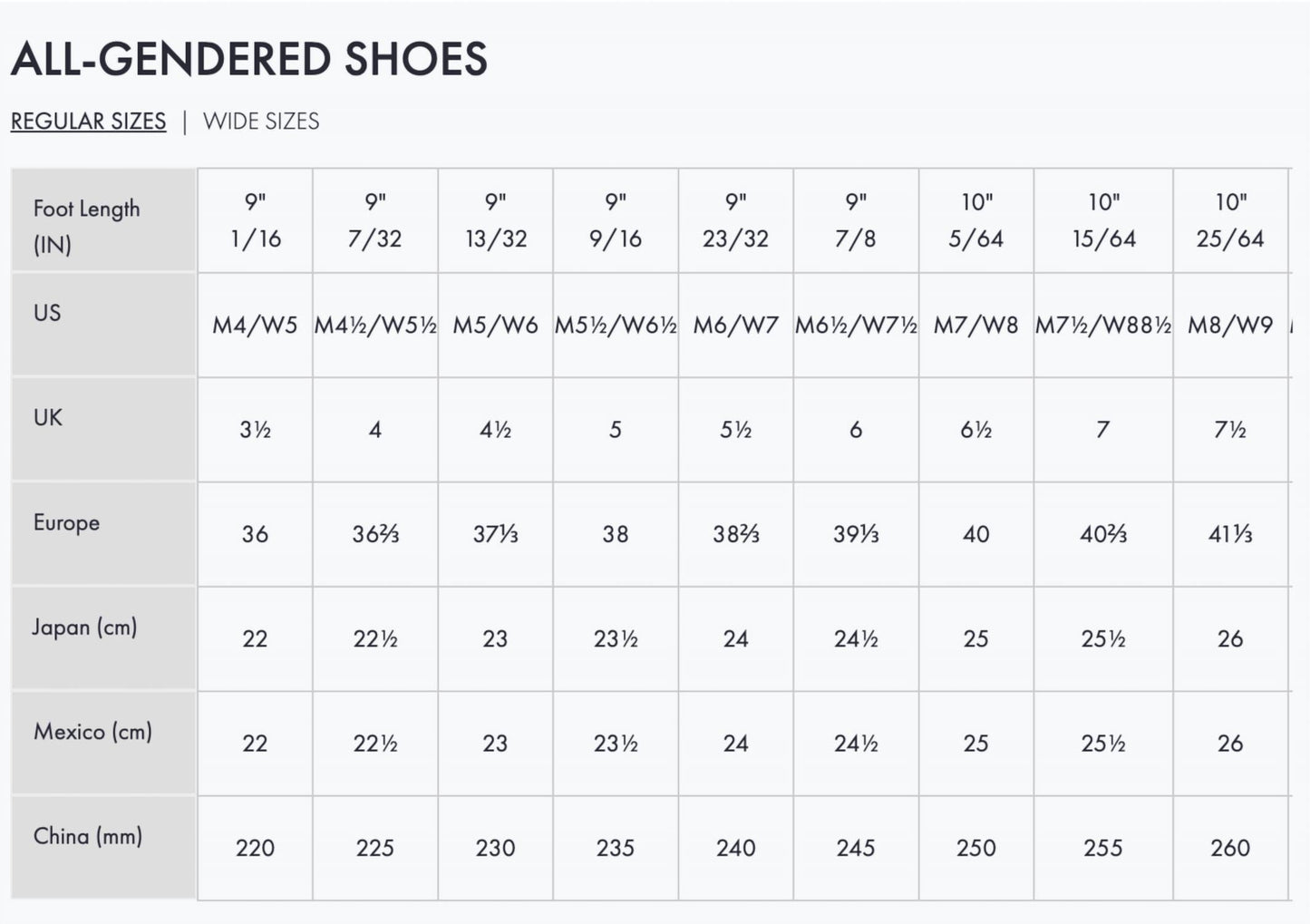Select the 9" 1/16 foot length cell
The width and height of the screenshot is (1310, 924).
coord(255,220)
